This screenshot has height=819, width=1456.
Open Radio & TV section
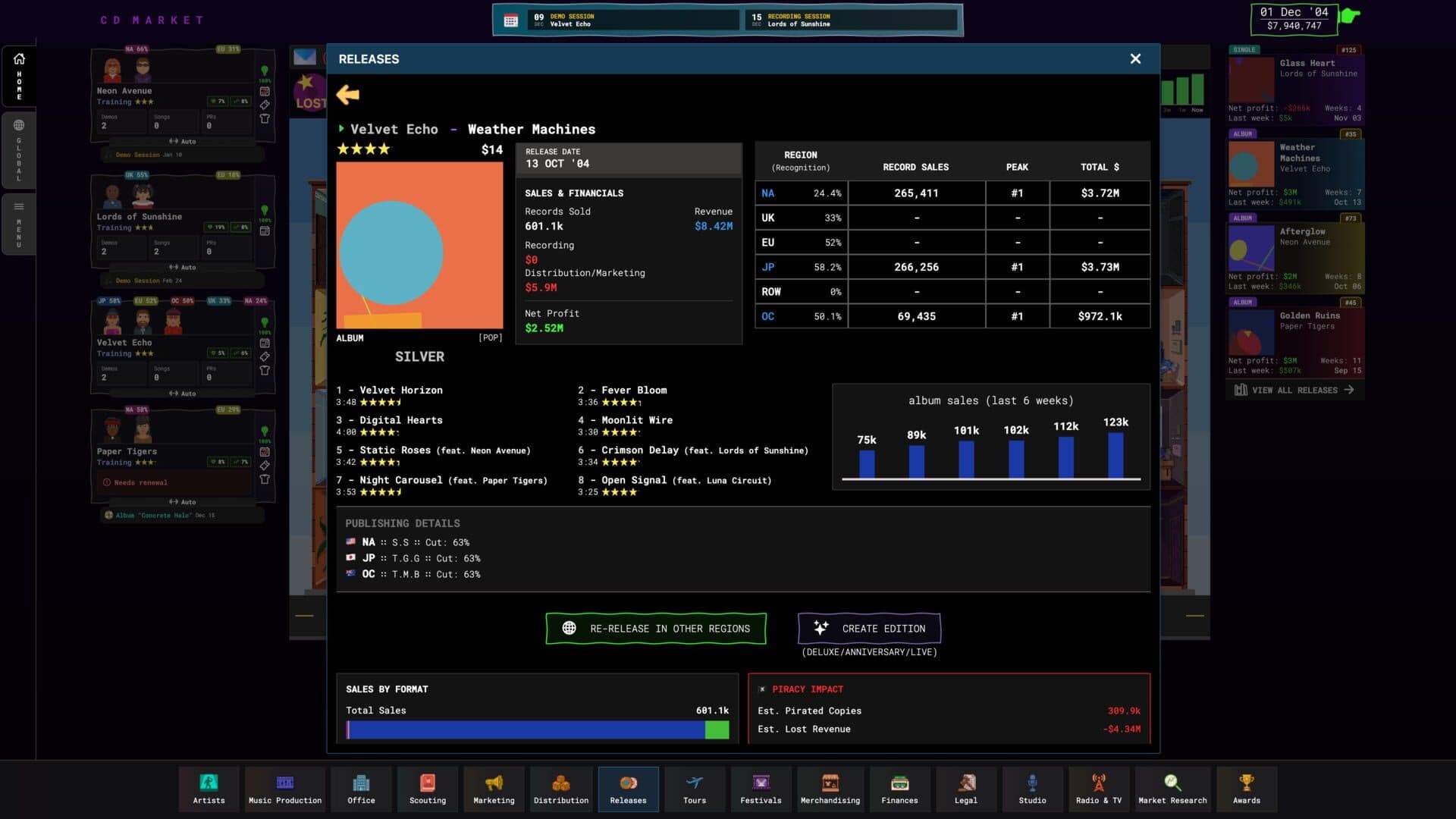point(1099,789)
